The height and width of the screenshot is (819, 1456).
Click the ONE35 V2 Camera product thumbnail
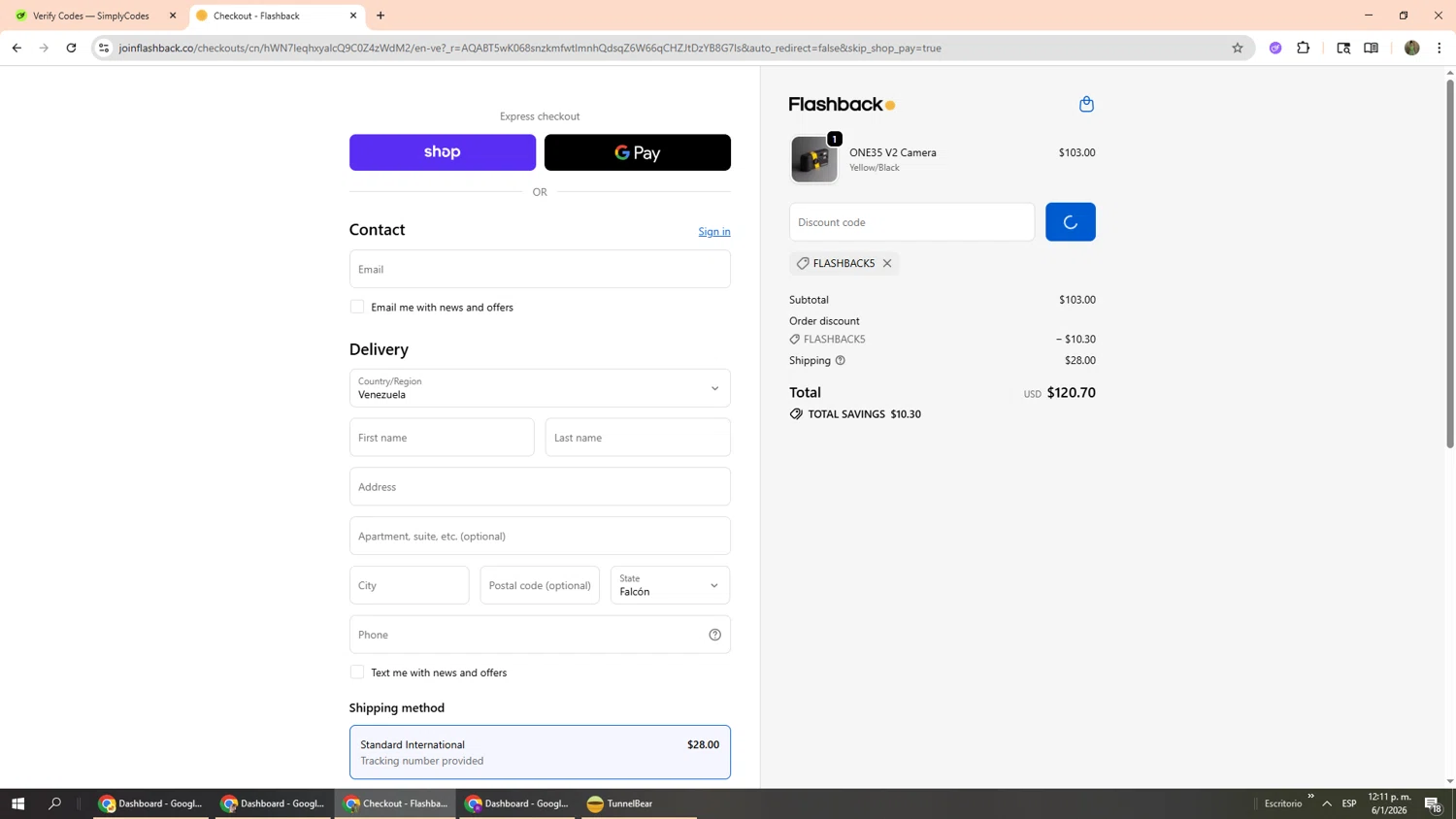813,159
